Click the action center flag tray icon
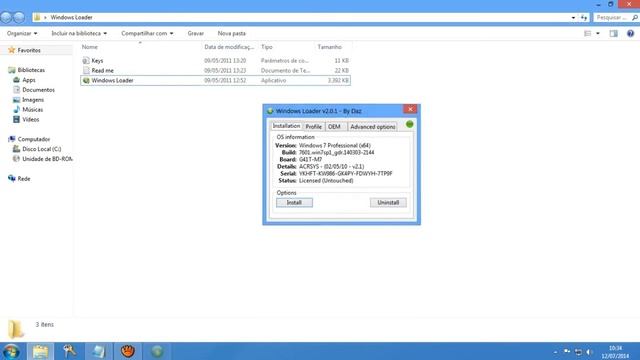This screenshot has width=640, height=360. pos(567,351)
